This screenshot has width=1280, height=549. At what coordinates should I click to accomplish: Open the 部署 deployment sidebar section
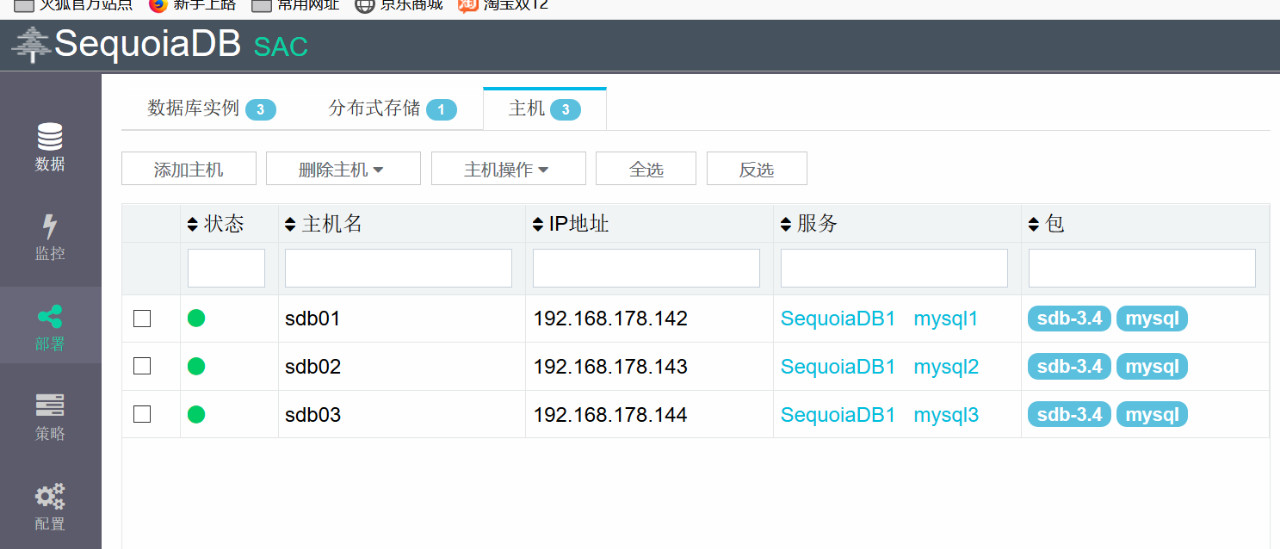coord(50,327)
